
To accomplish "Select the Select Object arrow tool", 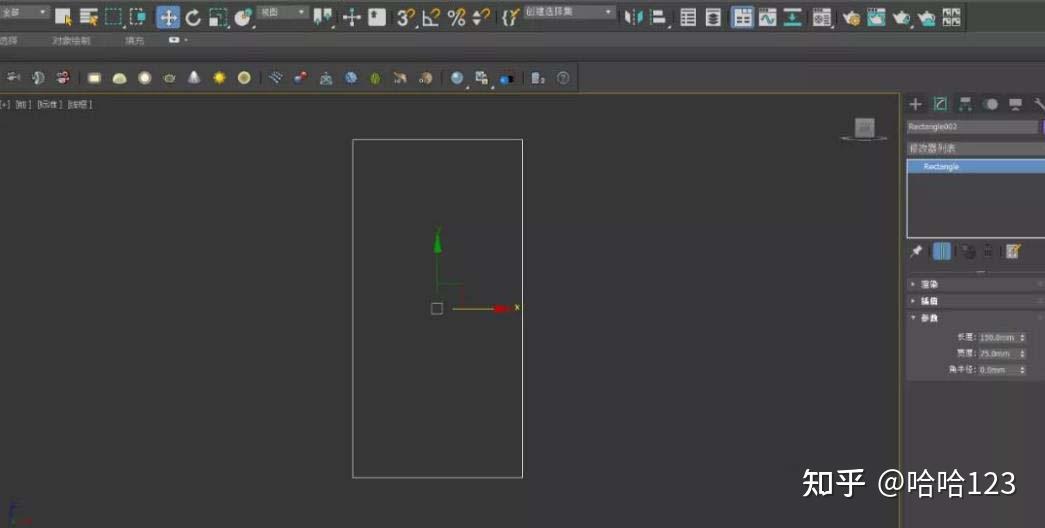I will tap(63, 17).
